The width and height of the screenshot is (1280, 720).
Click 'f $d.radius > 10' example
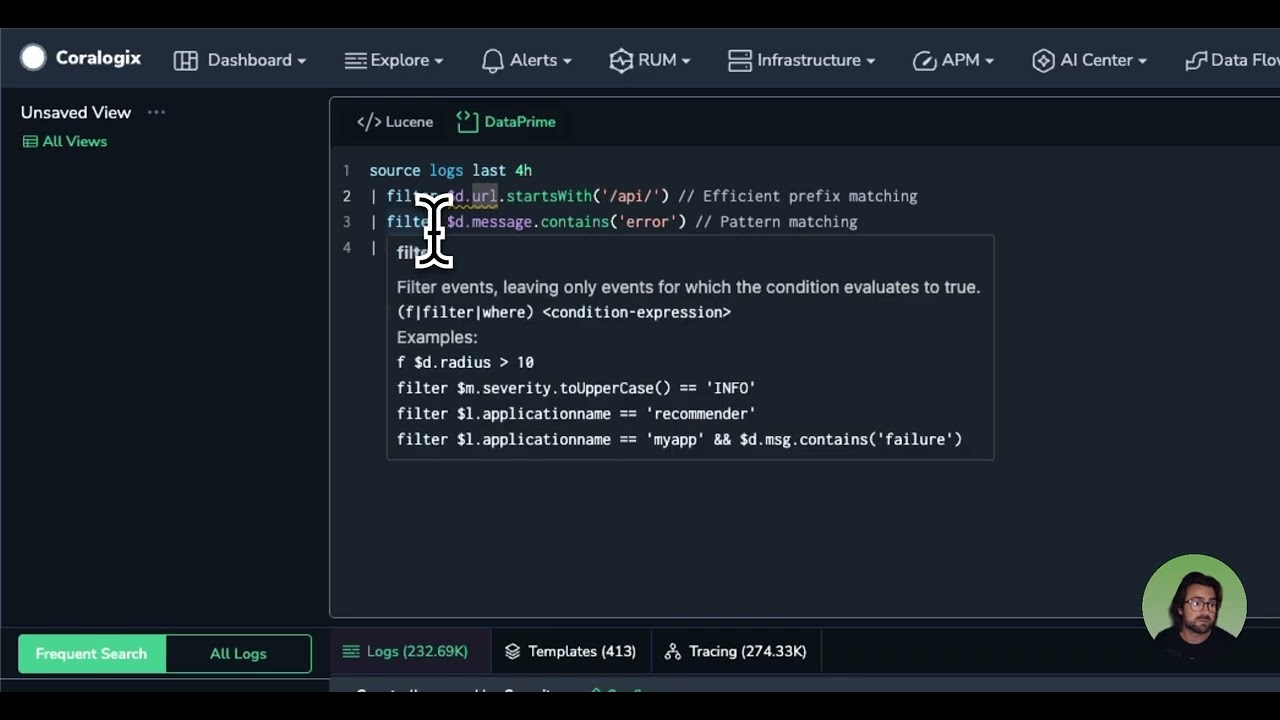coord(465,362)
